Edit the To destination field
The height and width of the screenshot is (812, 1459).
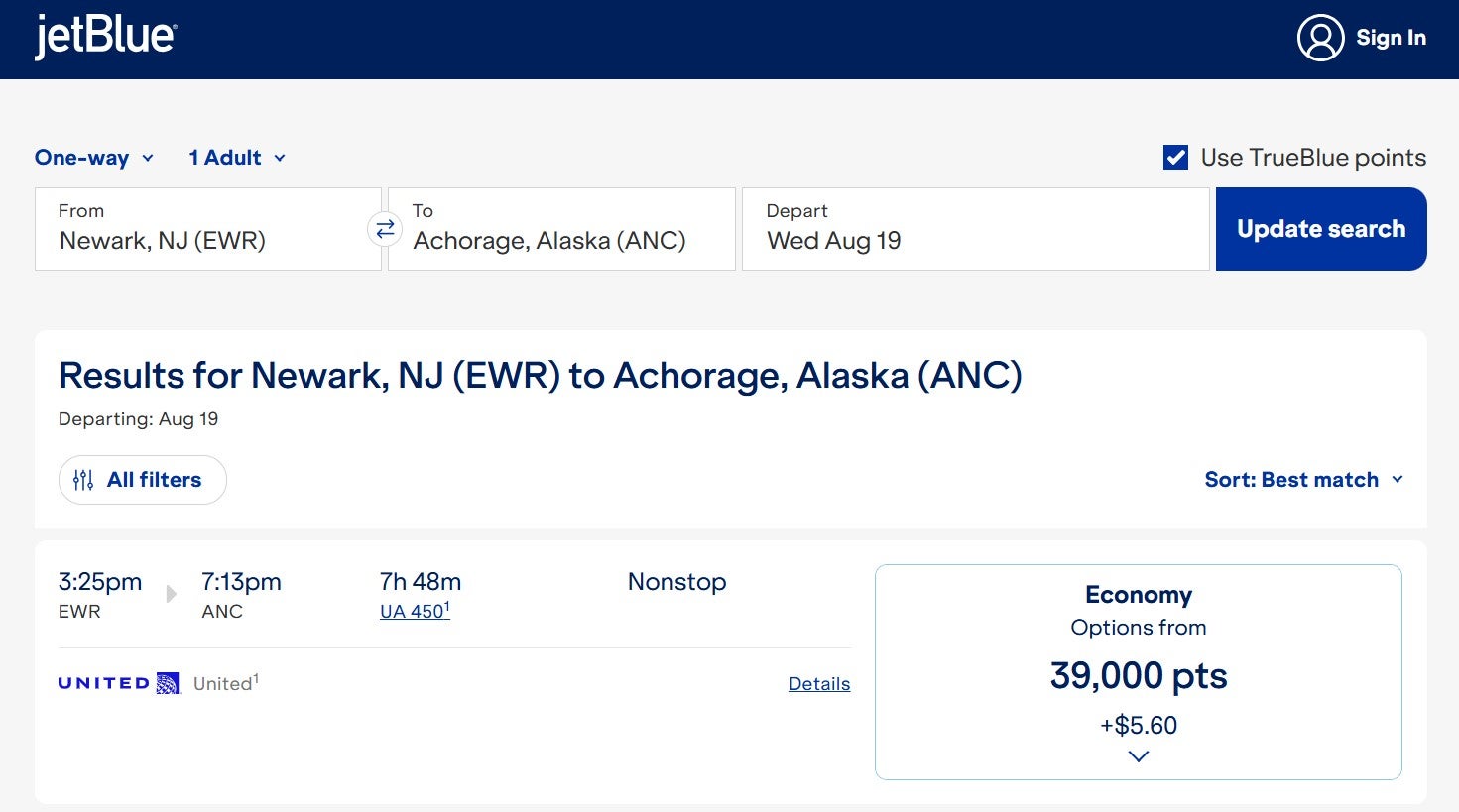pyautogui.click(x=561, y=229)
